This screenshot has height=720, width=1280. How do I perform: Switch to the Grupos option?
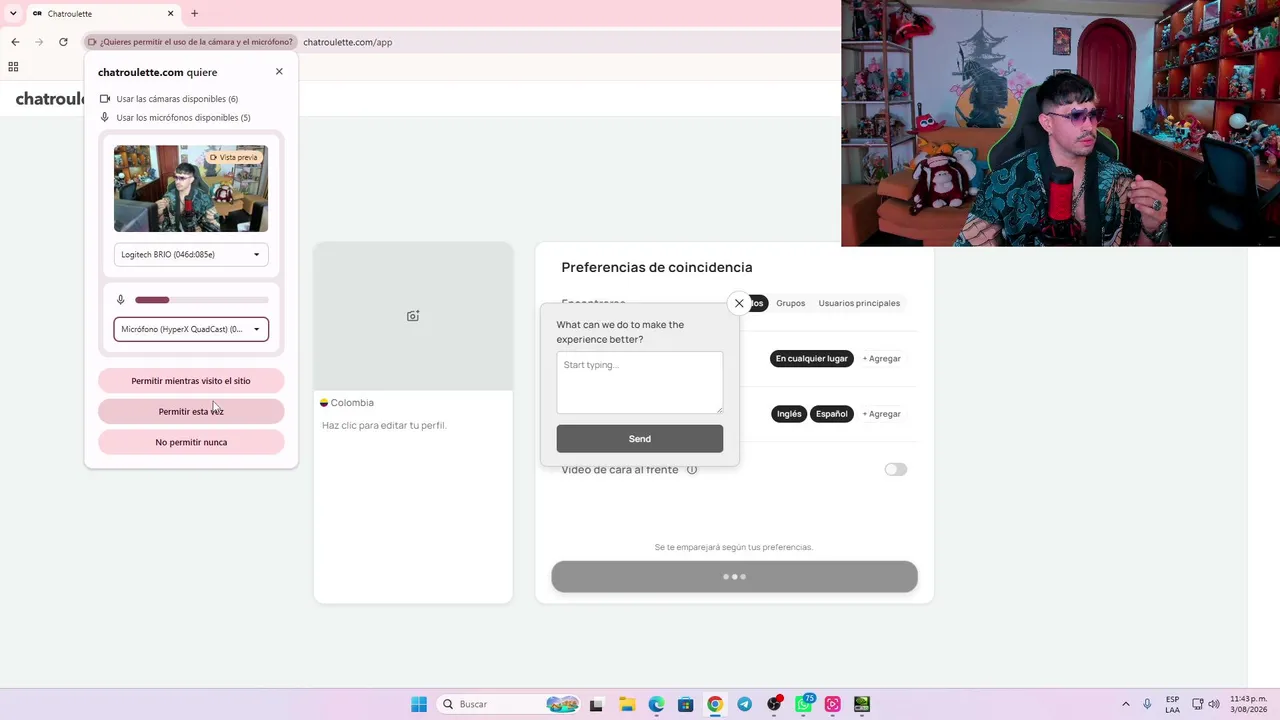790,303
